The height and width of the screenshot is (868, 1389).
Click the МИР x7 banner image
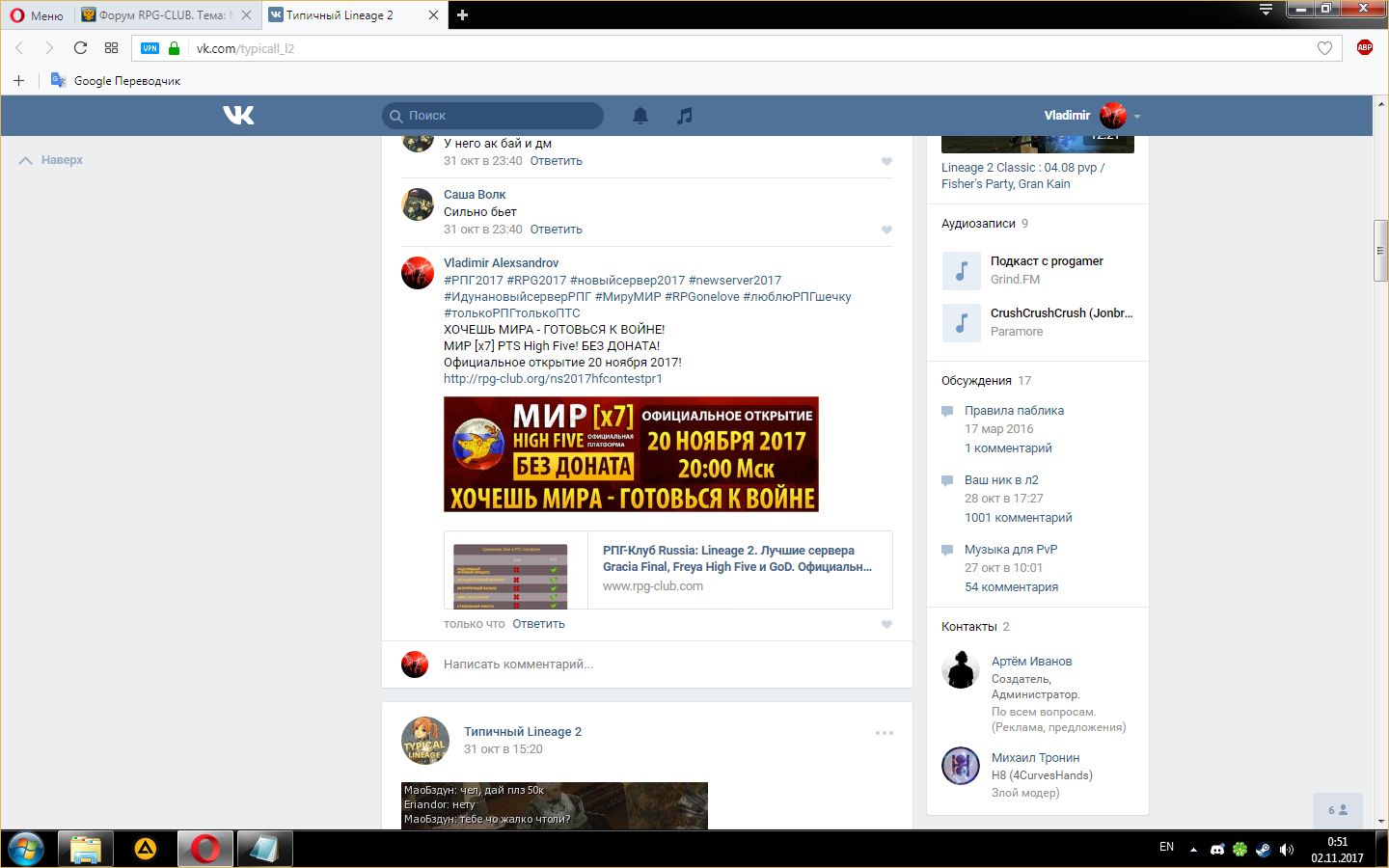pyautogui.click(x=631, y=454)
